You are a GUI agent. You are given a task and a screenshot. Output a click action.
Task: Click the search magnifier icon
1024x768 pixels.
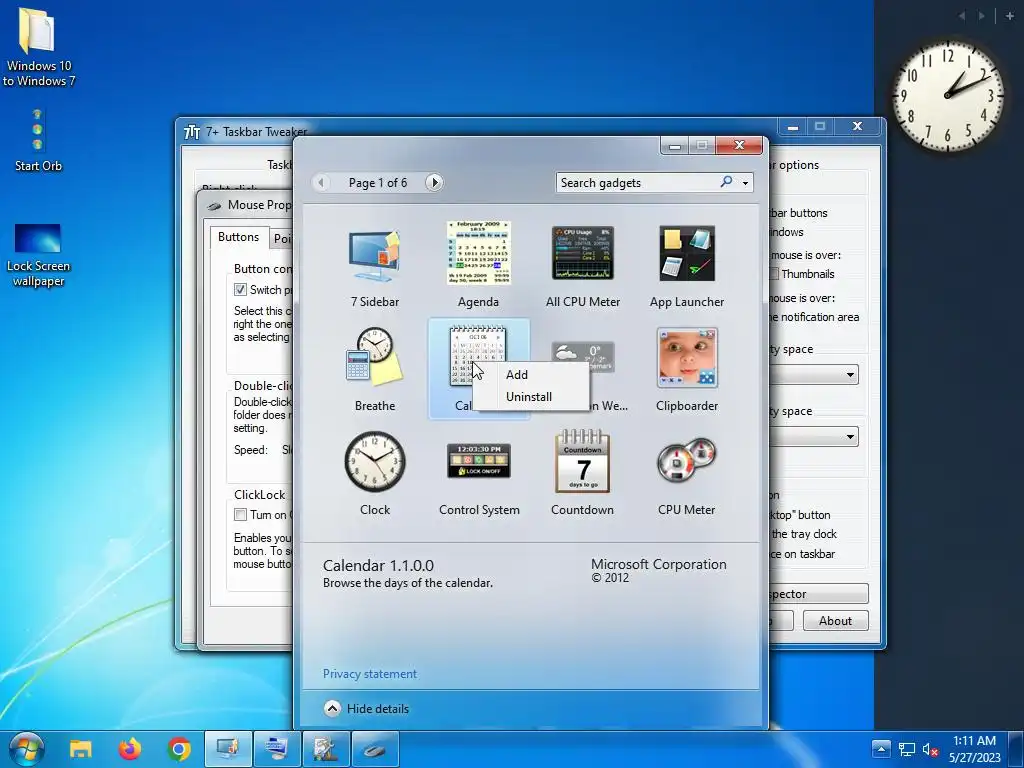tap(726, 182)
